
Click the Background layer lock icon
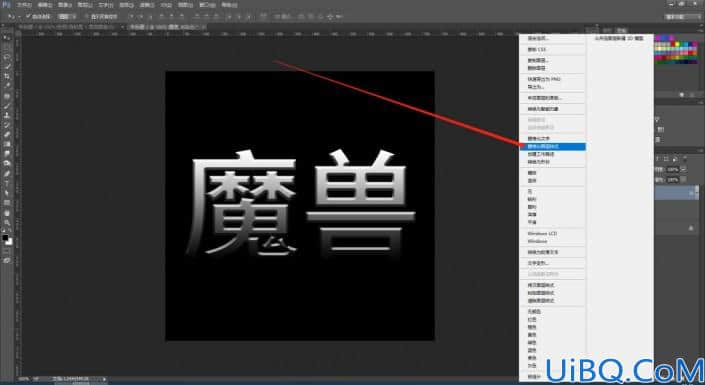click(x=691, y=228)
